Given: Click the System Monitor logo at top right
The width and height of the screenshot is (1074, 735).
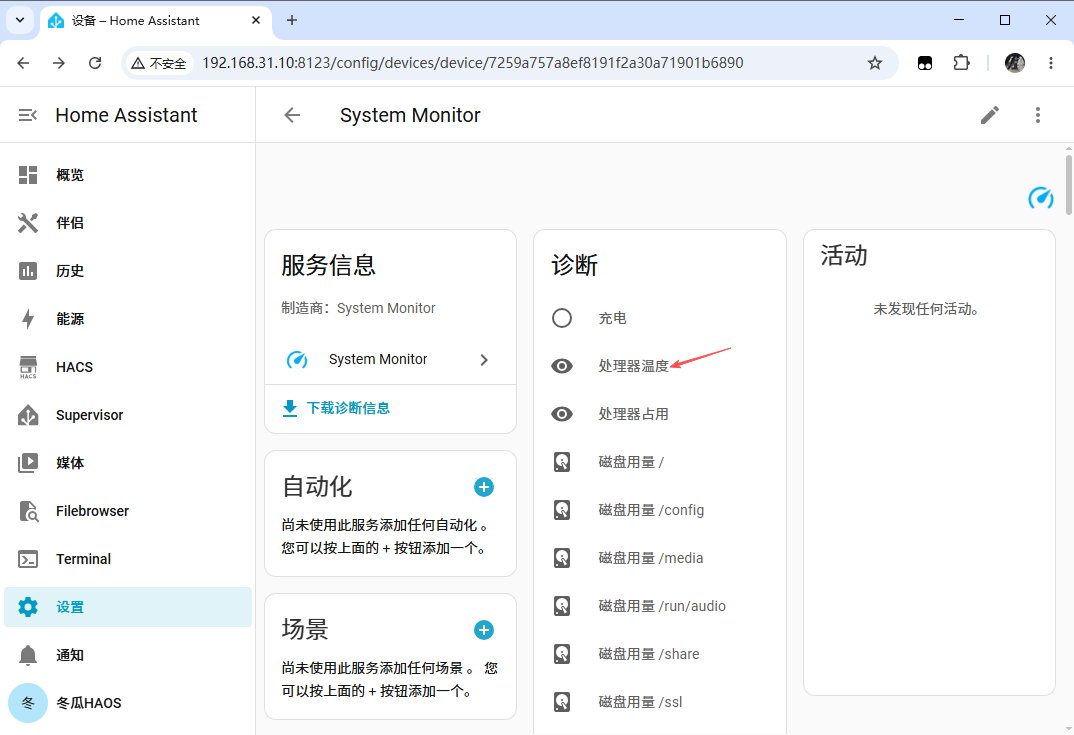Looking at the screenshot, I should [x=1040, y=198].
